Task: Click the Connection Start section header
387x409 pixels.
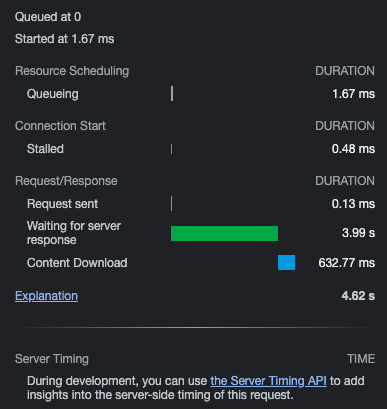Action: coord(60,126)
